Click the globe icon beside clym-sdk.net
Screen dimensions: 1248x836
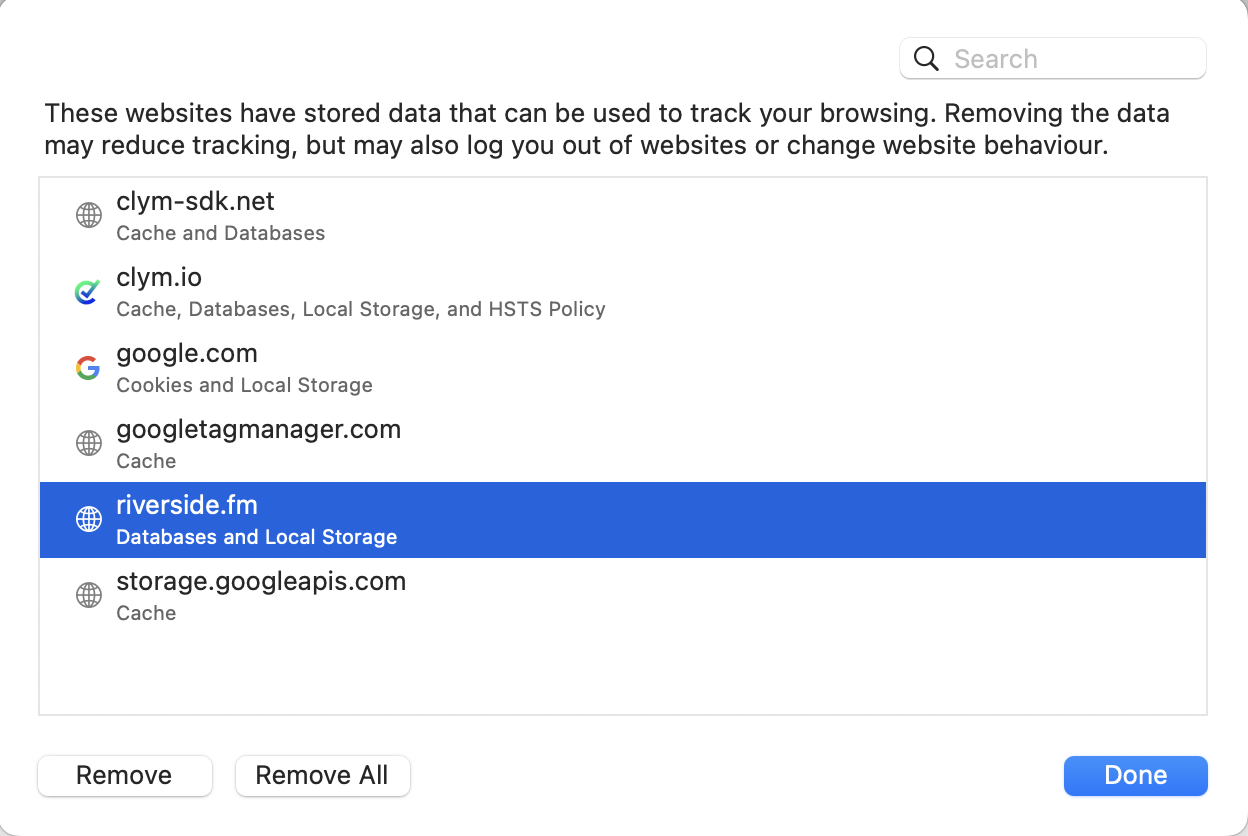click(x=89, y=215)
